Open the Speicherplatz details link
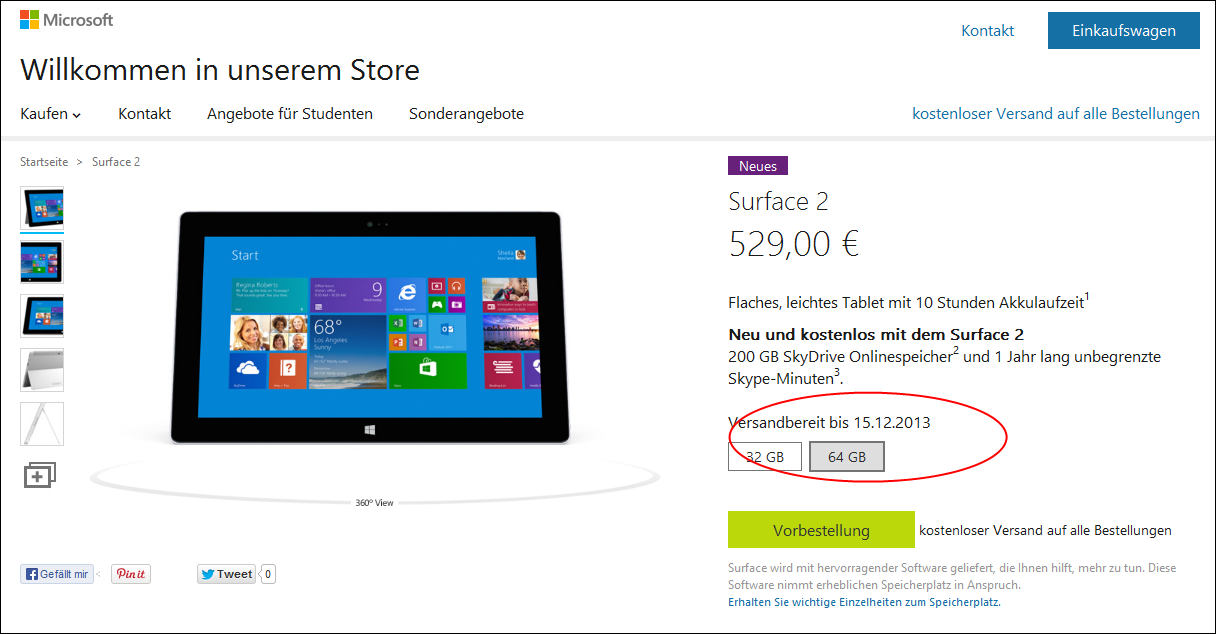 864,602
